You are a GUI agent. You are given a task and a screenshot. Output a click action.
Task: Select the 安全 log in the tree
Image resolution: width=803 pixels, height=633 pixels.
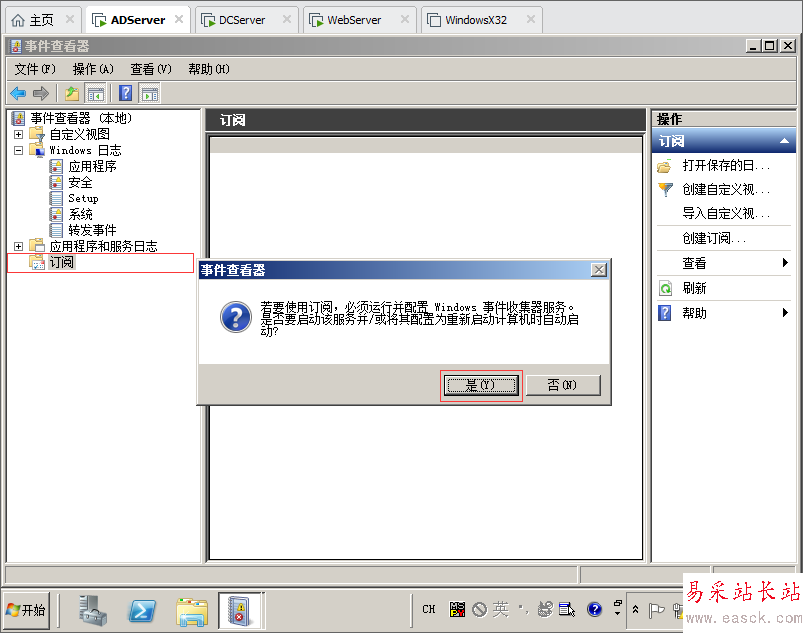pos(80,182)
